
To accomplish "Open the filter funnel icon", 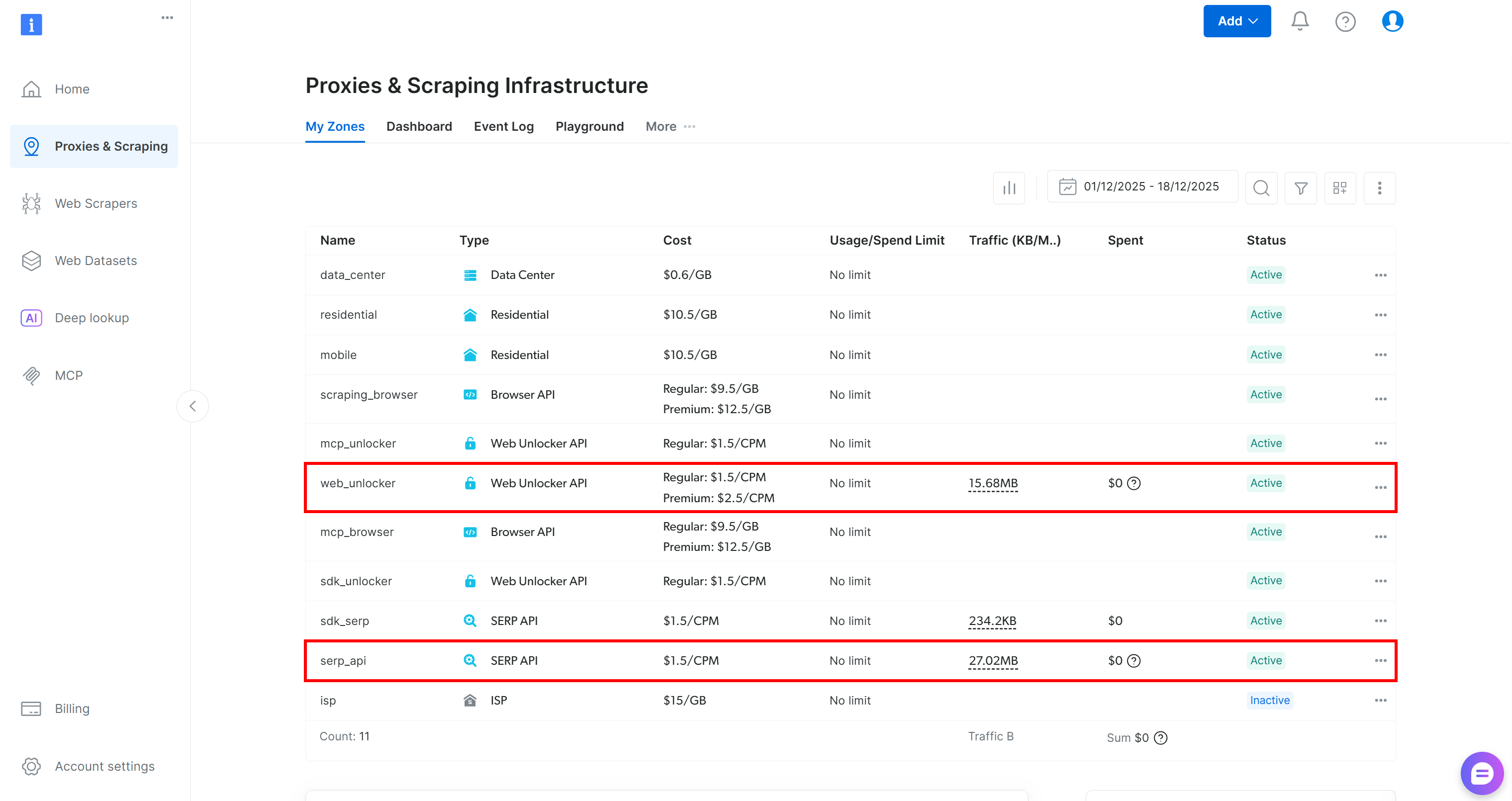I will pos(1300,188).
